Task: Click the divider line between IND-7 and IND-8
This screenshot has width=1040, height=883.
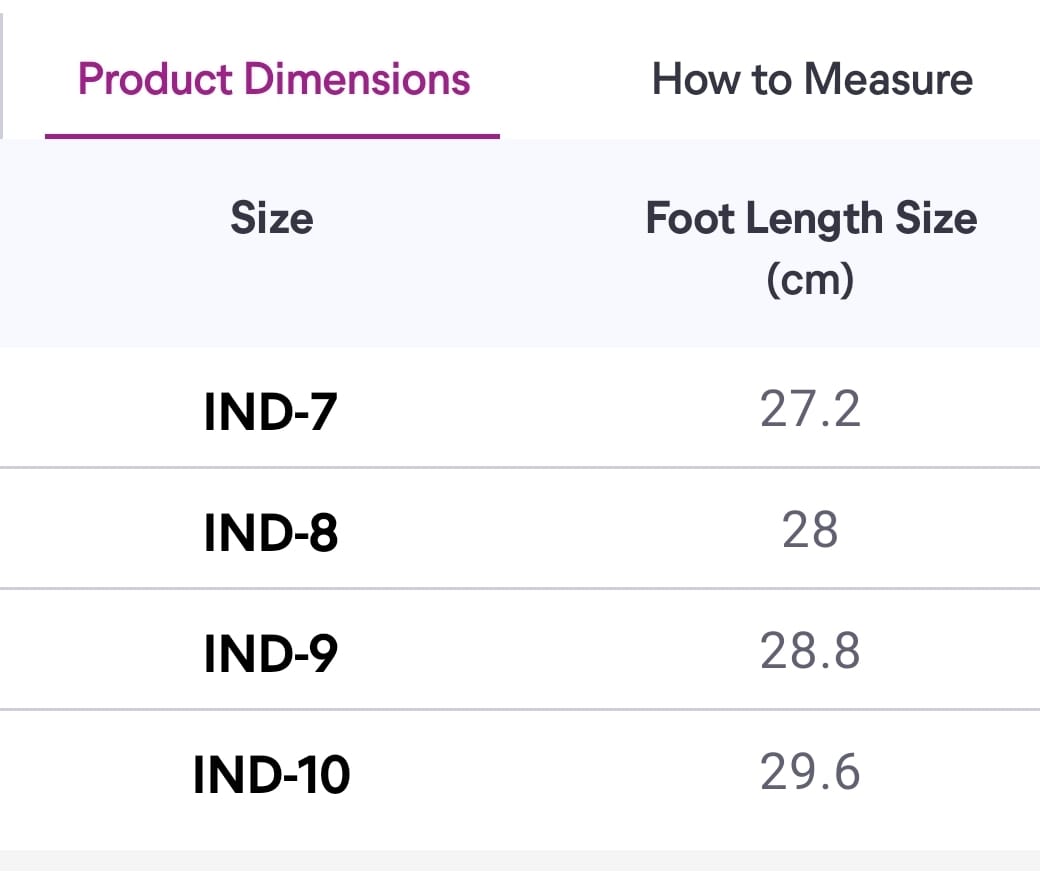Action: (520, 467)
